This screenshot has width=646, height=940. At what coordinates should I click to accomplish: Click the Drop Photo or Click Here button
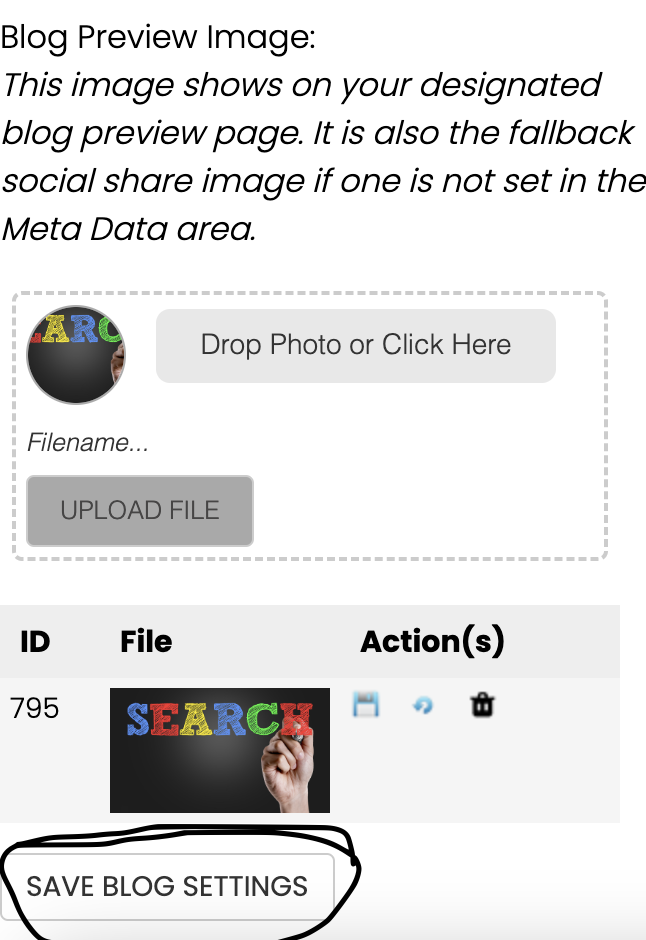tap(355, 345)
